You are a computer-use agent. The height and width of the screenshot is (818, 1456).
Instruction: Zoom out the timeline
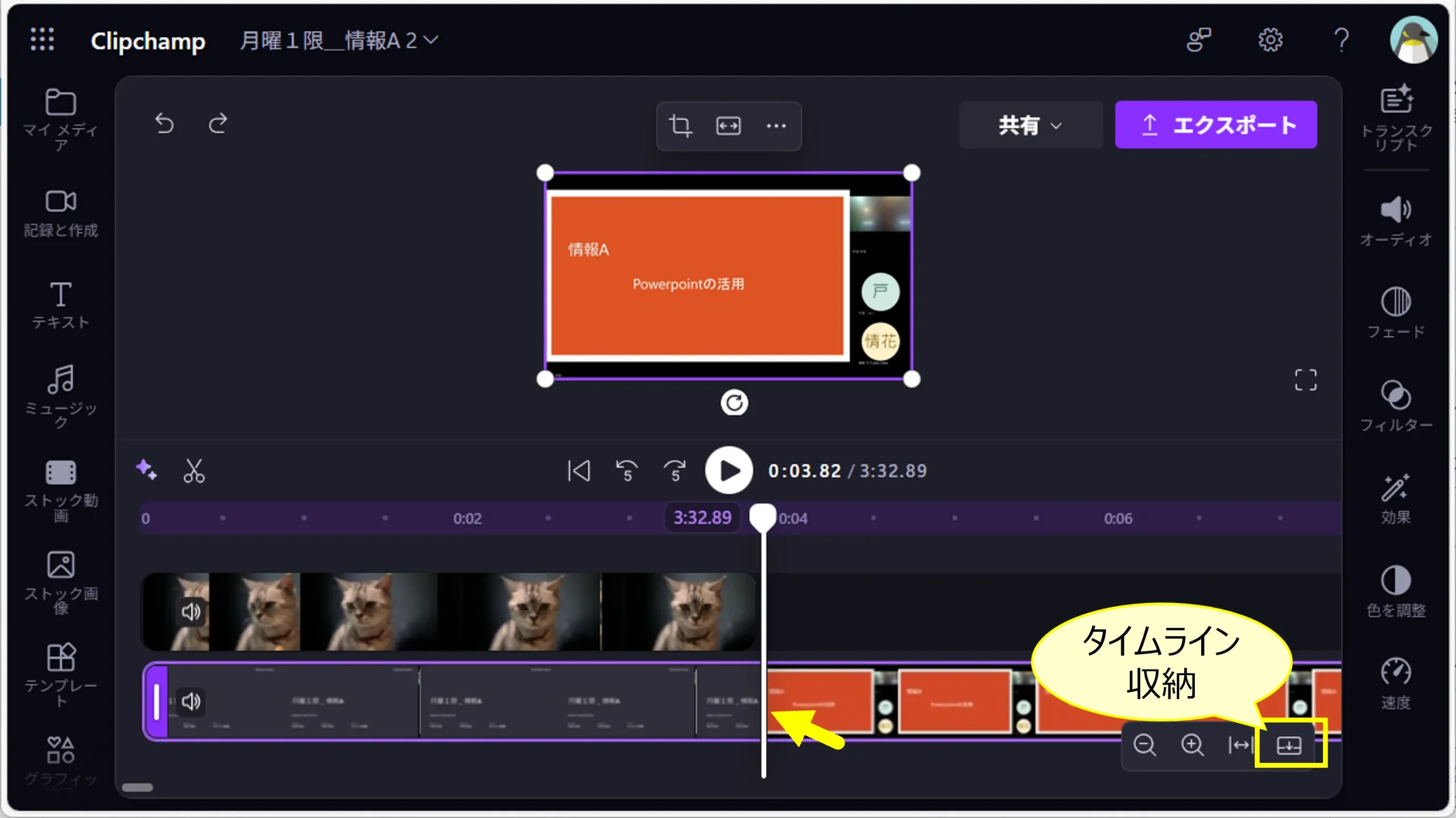[1144, 745]
